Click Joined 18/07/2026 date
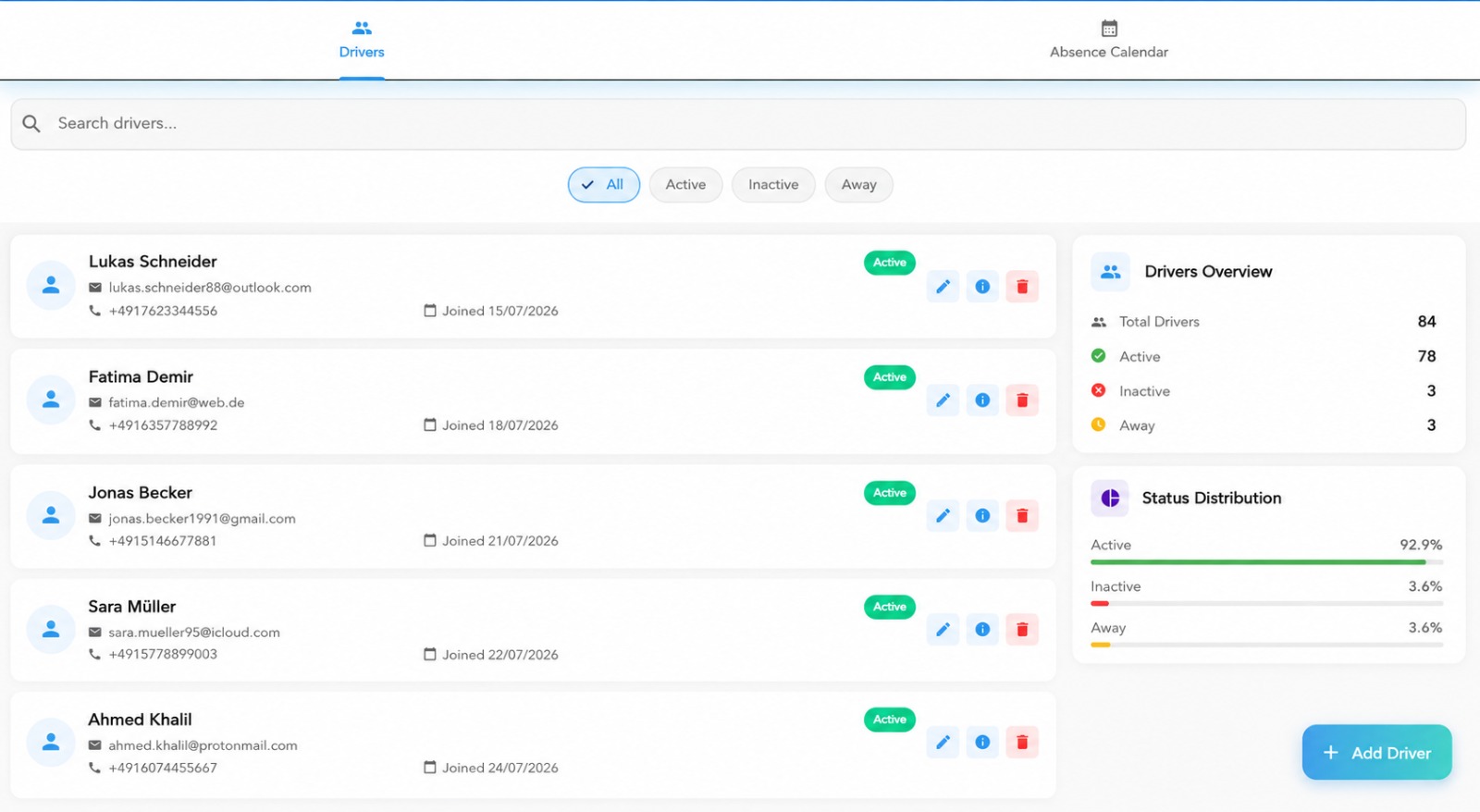 pyautogui.click(x=500, y=425)
